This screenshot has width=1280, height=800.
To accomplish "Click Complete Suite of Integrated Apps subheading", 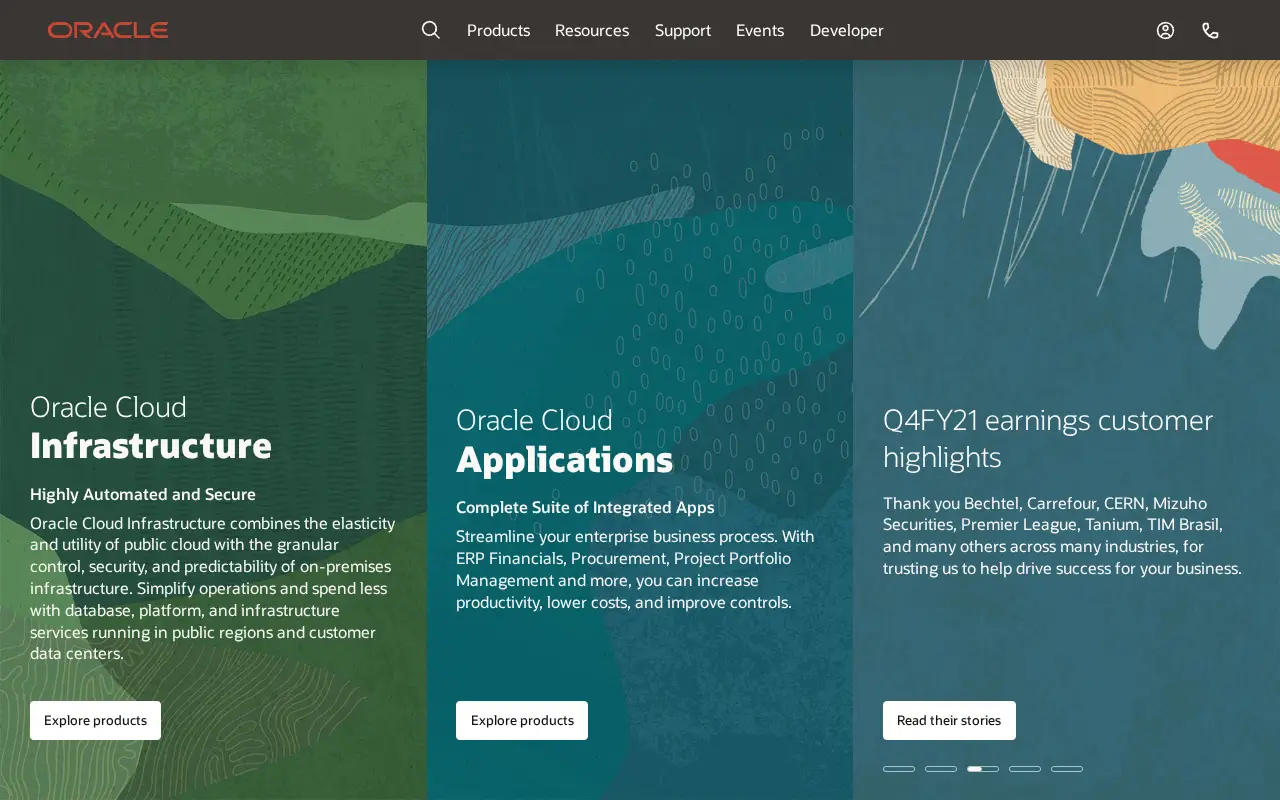I will [x=585, y=507].
